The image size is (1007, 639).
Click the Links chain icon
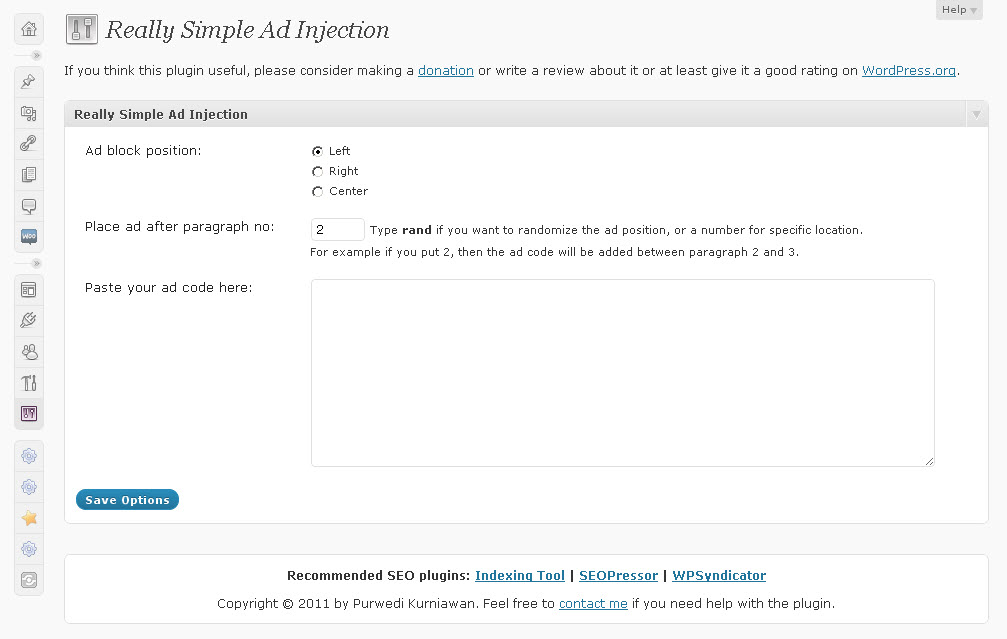pyautogui.click(x=29, y=144)
